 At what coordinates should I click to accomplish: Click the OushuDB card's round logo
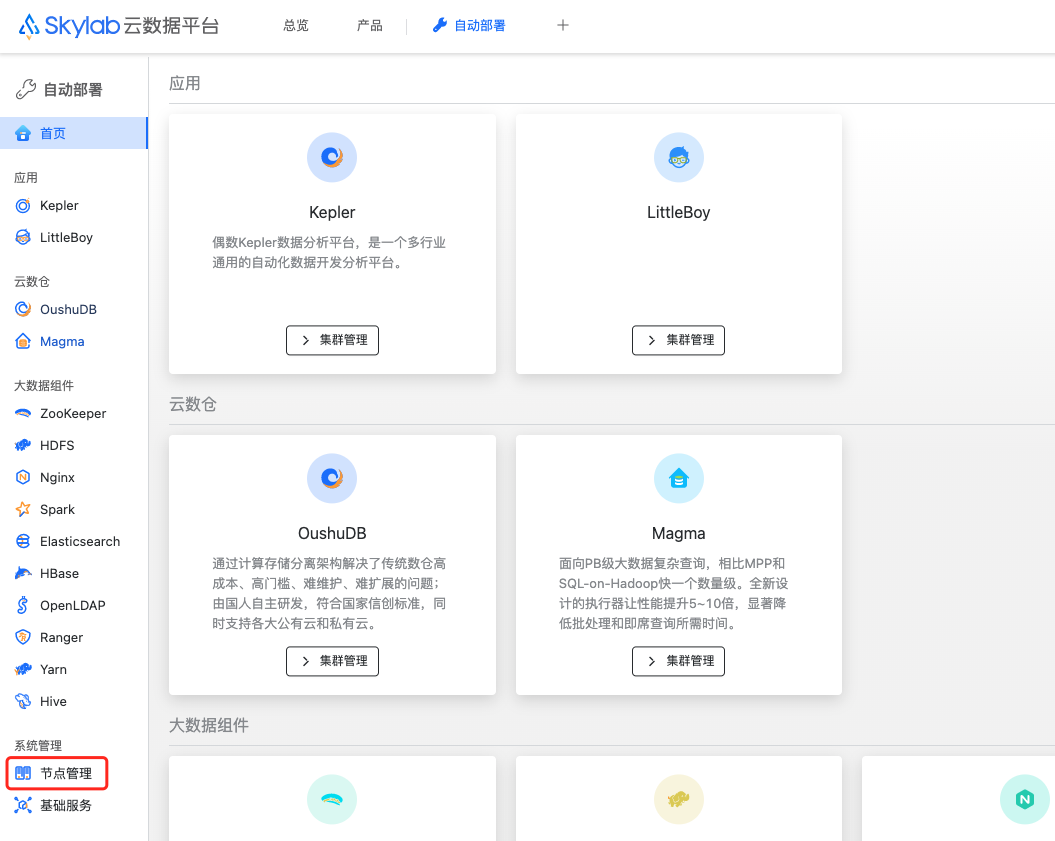click(x=332, y=478)
